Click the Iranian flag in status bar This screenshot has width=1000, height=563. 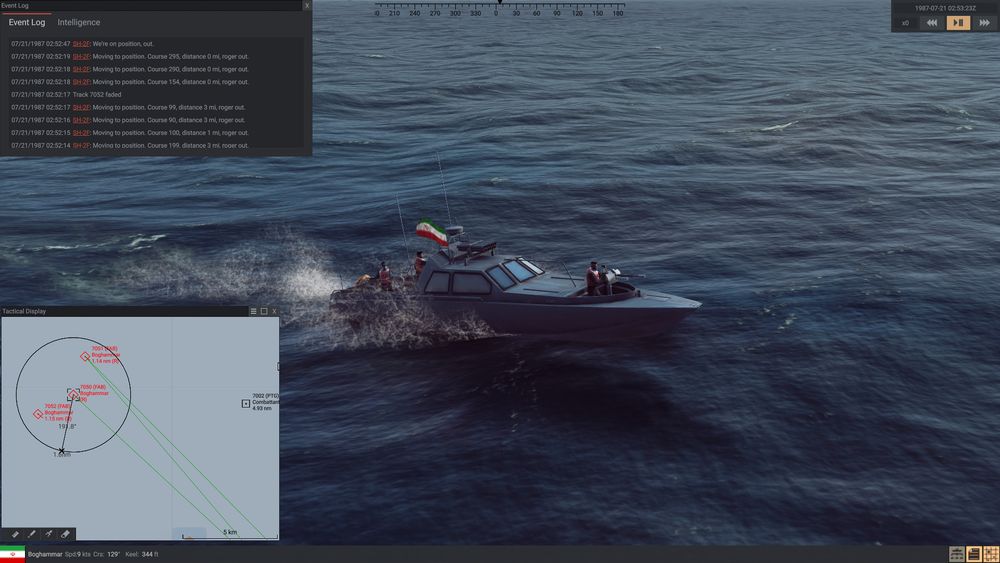click(x=12, y=554)
